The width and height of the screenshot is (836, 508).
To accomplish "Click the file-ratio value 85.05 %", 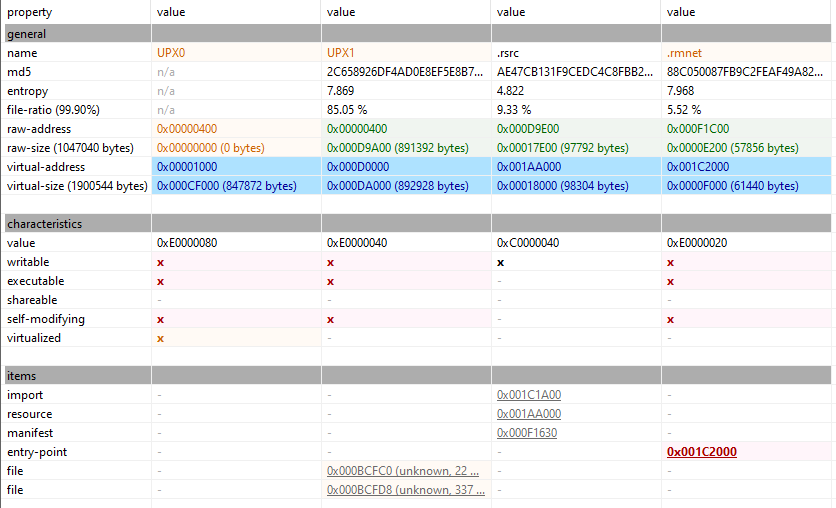I will (x=348, y=110).
